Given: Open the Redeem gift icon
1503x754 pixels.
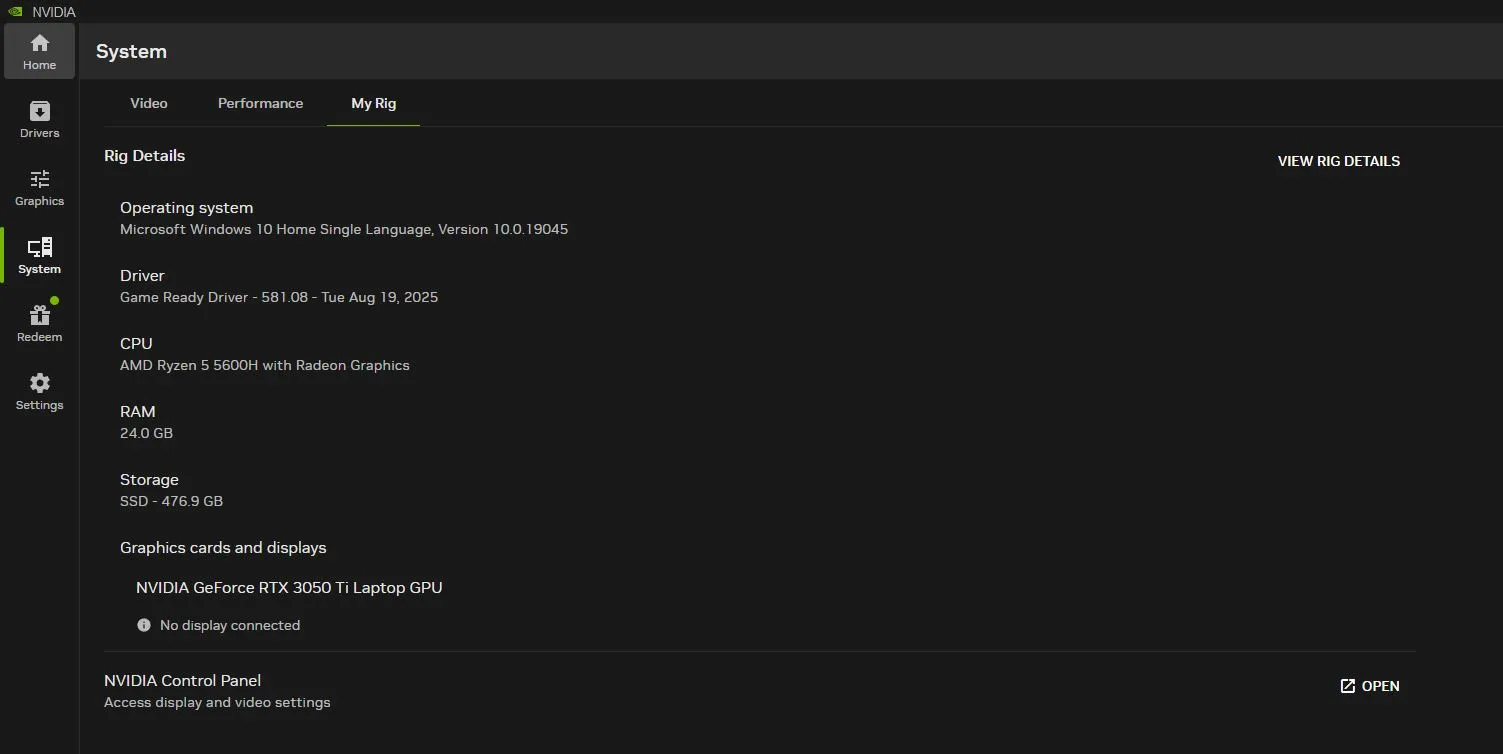Looking at the screenshot, I should click(39, 315).
